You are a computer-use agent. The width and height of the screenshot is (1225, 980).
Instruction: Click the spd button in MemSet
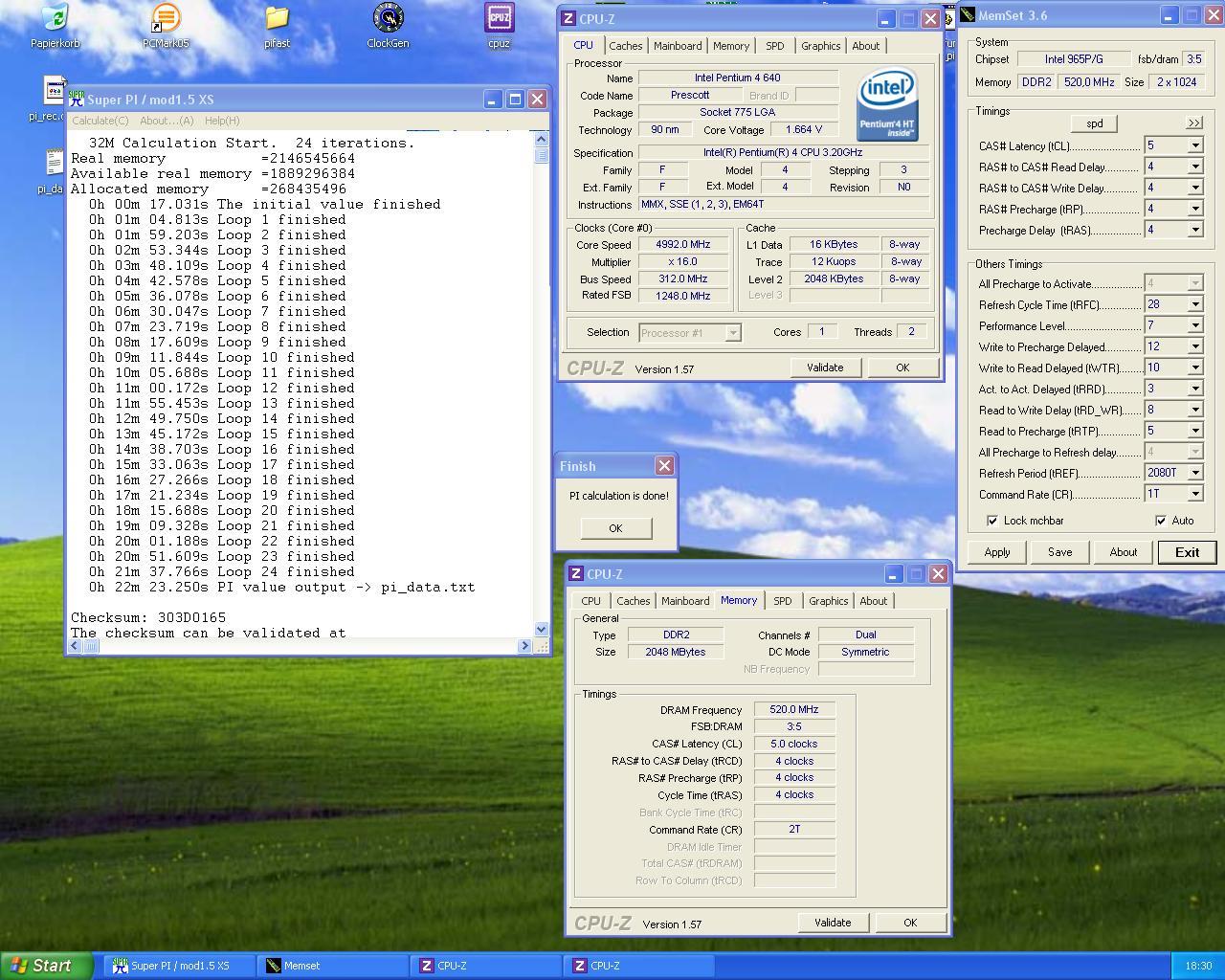(x=1095, y=123)
